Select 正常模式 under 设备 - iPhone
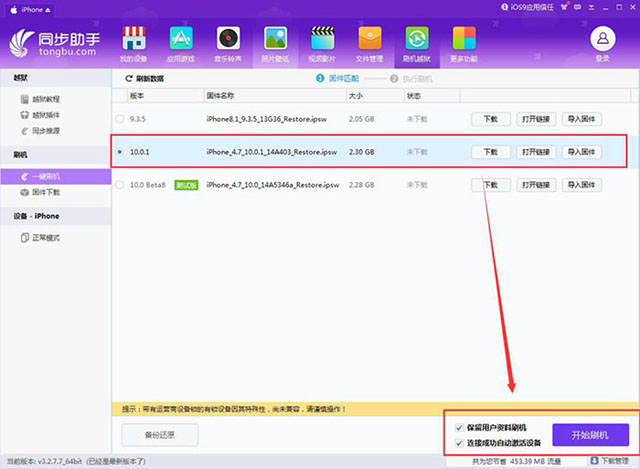Viewport: 640px width, 469px height. [40, 238]
